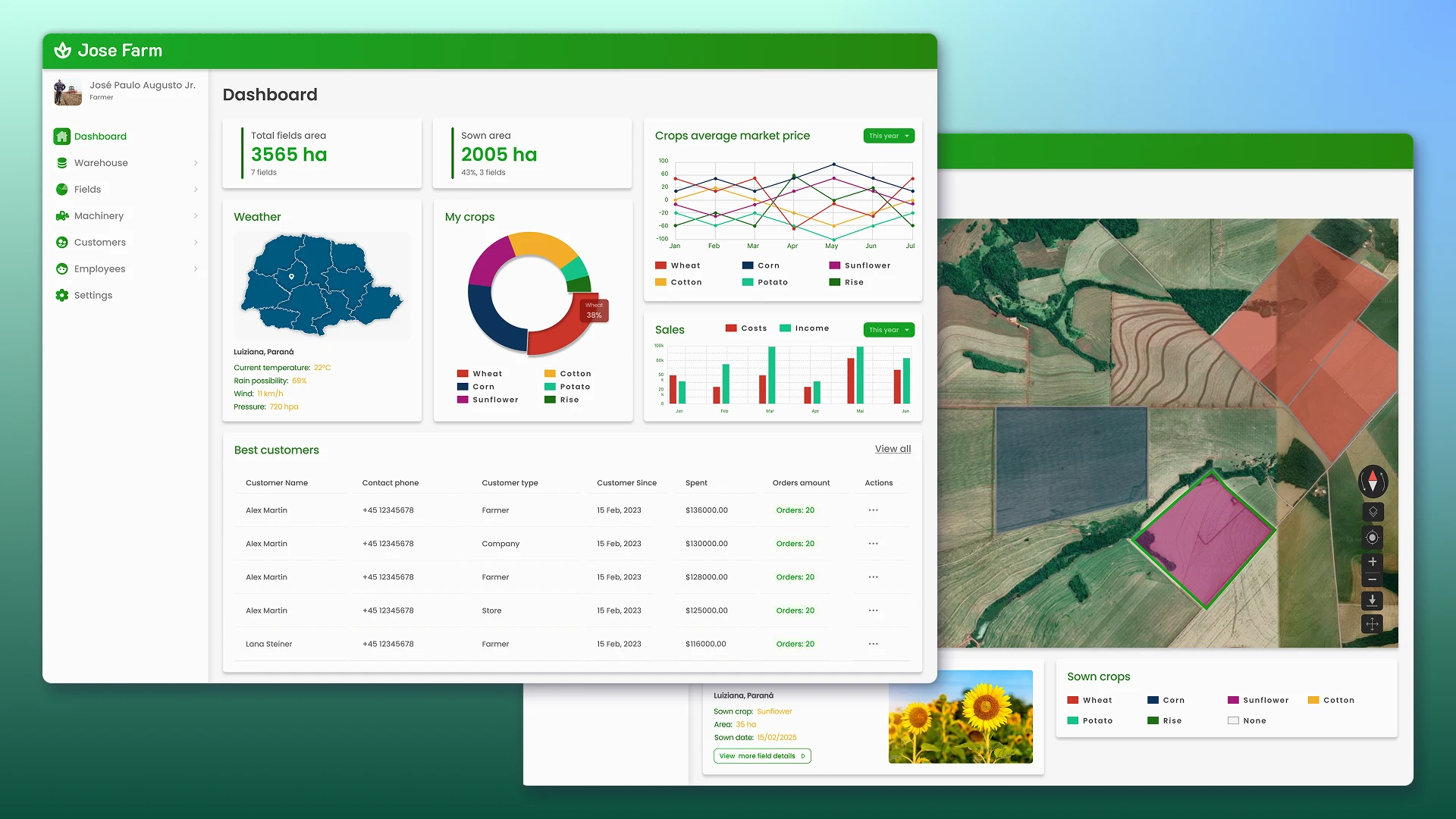Click the locate/GPS crosshair icon on the map
This screenshot has height=819, width=1456.
tap(1371, 537)
